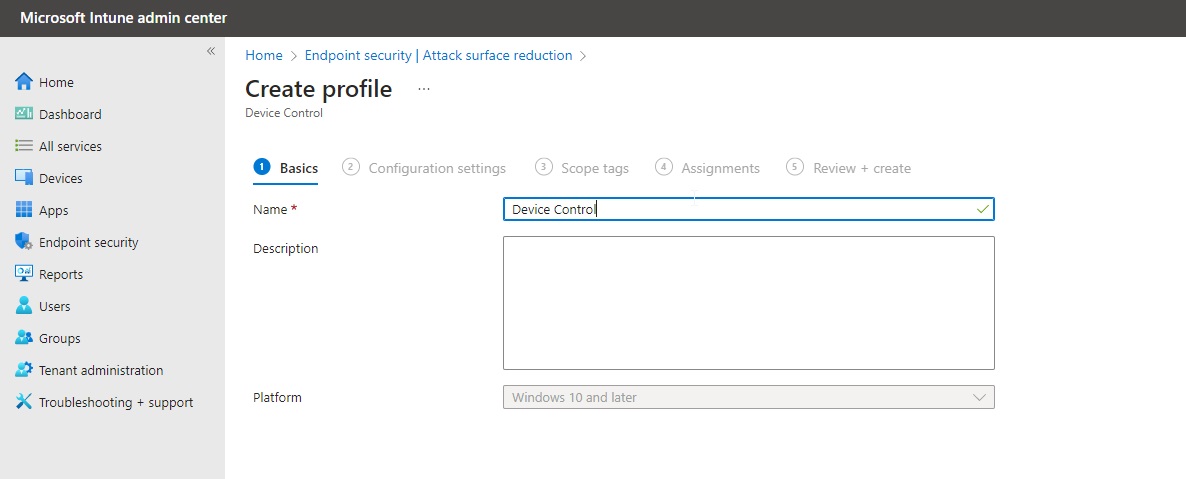This screenshot has height=479, width=1186.
Task: Click the step 2 circle indicator
Action: (x=350, y=166)
